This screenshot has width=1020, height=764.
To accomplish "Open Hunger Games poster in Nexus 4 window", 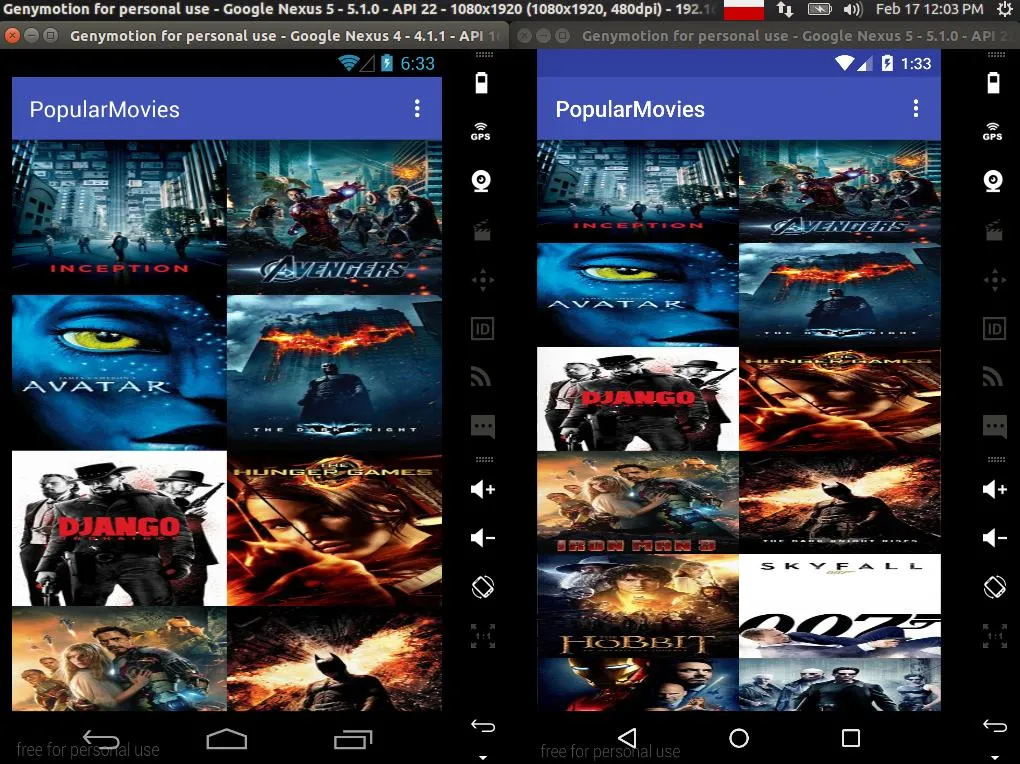I will pos(334,528).
